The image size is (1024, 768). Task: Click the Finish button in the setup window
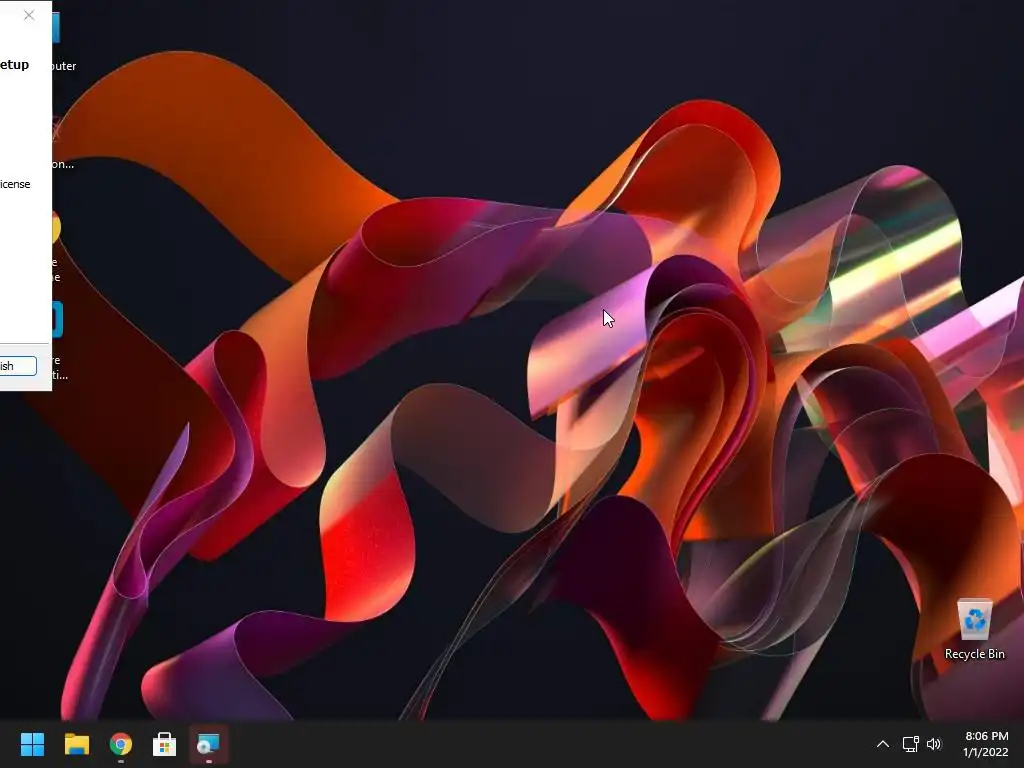click(18, 366)
